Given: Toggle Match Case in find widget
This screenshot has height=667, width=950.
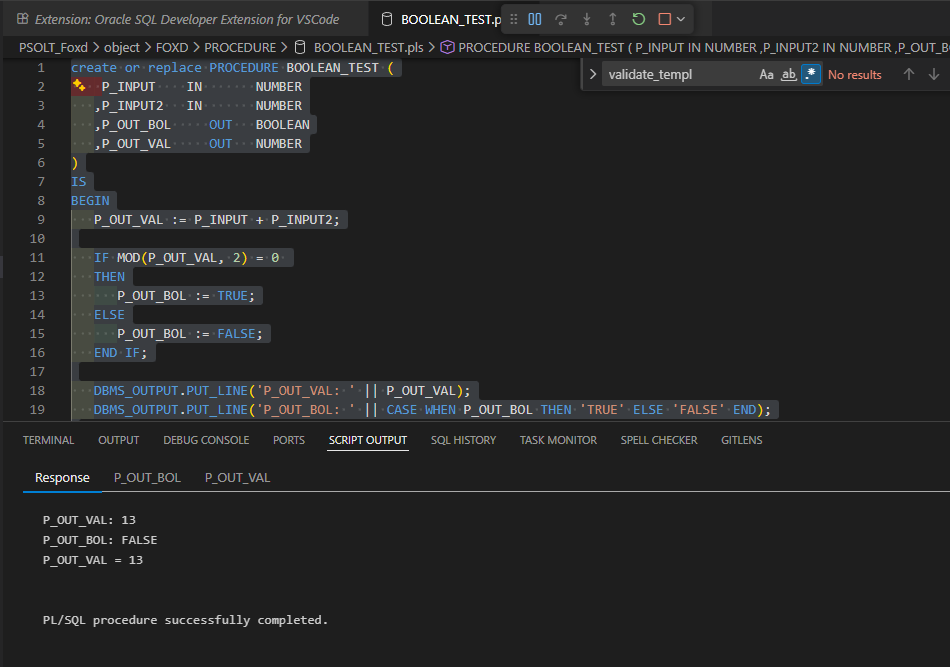Looking at the screenshot, I should [x=766, y=74].
